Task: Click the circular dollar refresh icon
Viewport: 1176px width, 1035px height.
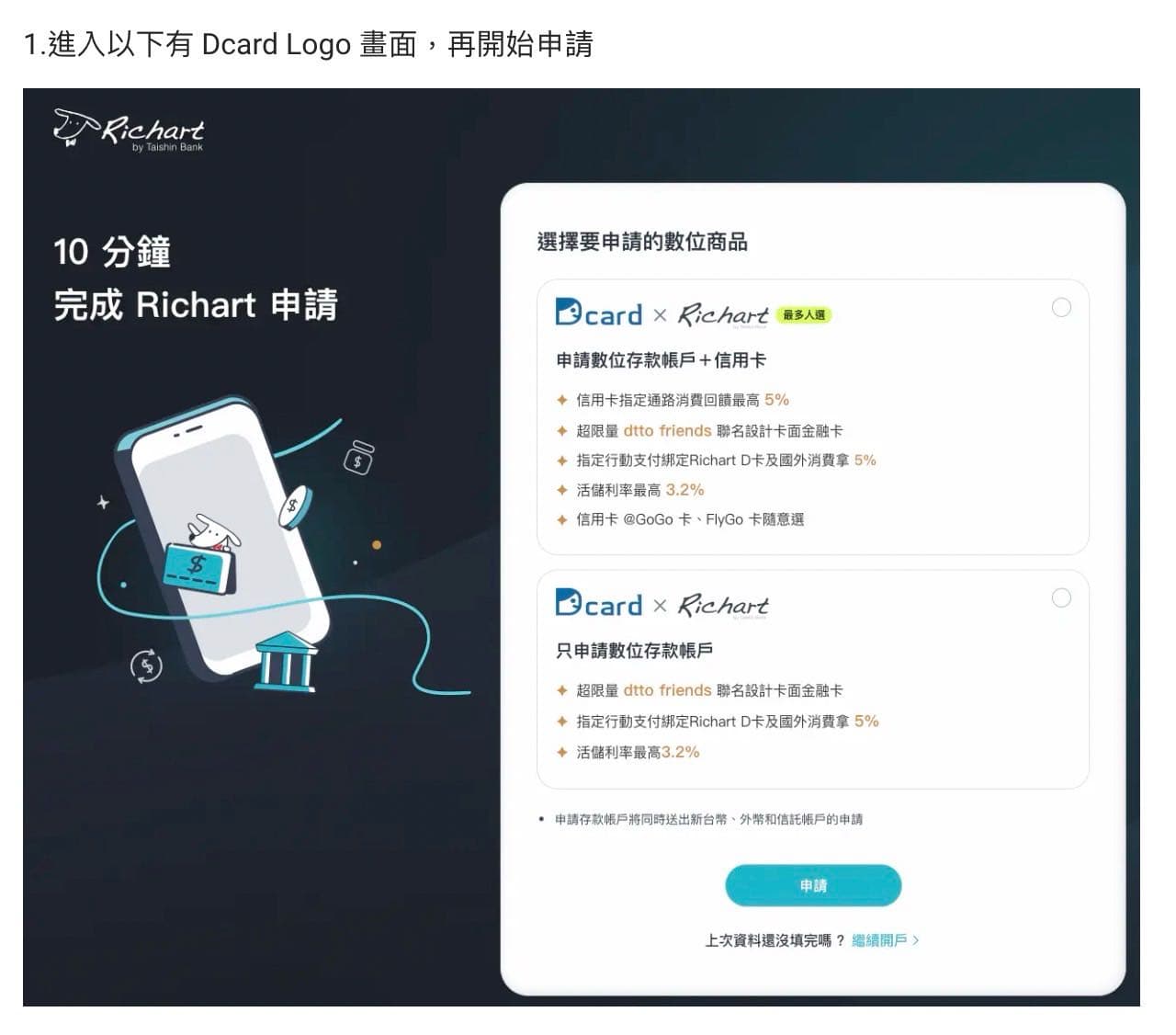Action: click(146, 665)
